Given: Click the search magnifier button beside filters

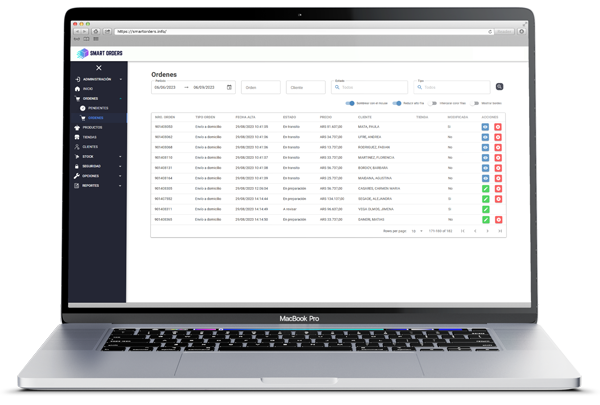Looking at the screenshot, I should (x=500, y=87).
